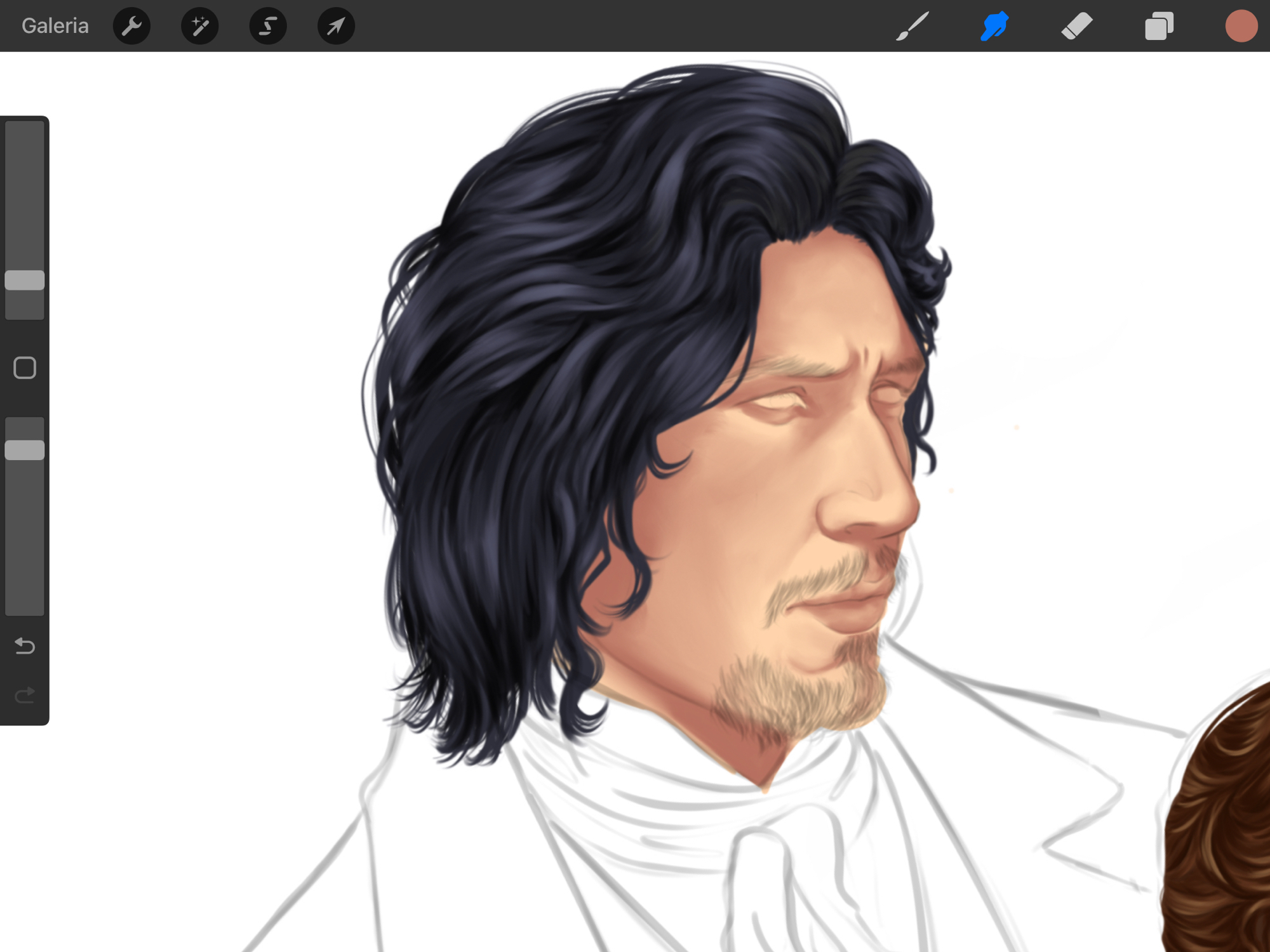The height and width of the screenshot is (952, 1270).
Task: Open the Layers panel
Action: coord(1159,26)
